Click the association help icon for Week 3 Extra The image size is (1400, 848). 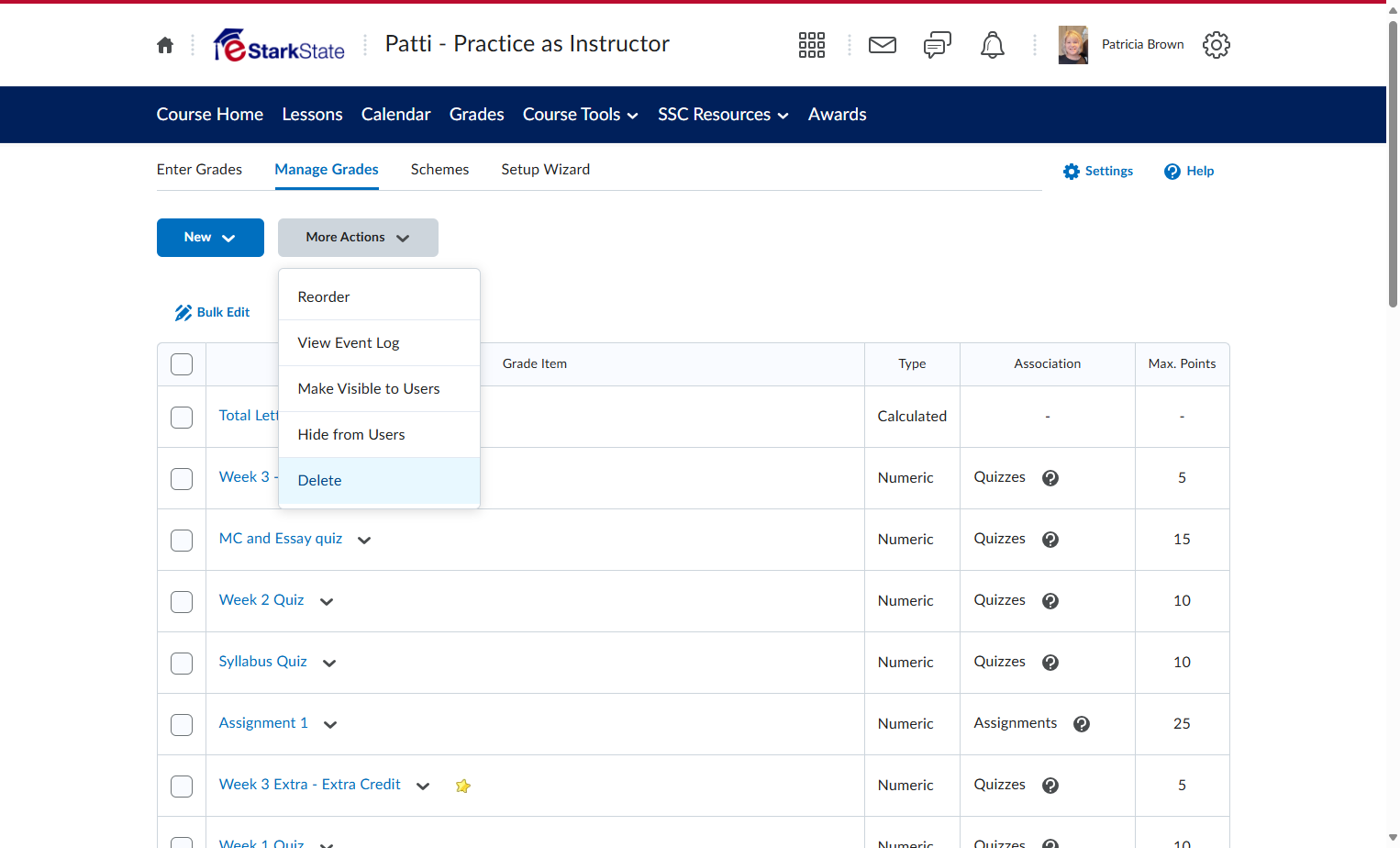[x=1051, y=786]
